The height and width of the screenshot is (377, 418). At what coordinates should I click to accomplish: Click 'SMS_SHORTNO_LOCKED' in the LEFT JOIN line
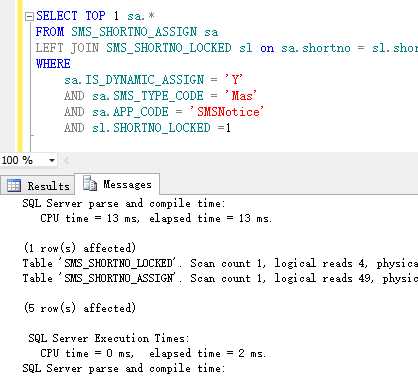(x=169, y=48)
